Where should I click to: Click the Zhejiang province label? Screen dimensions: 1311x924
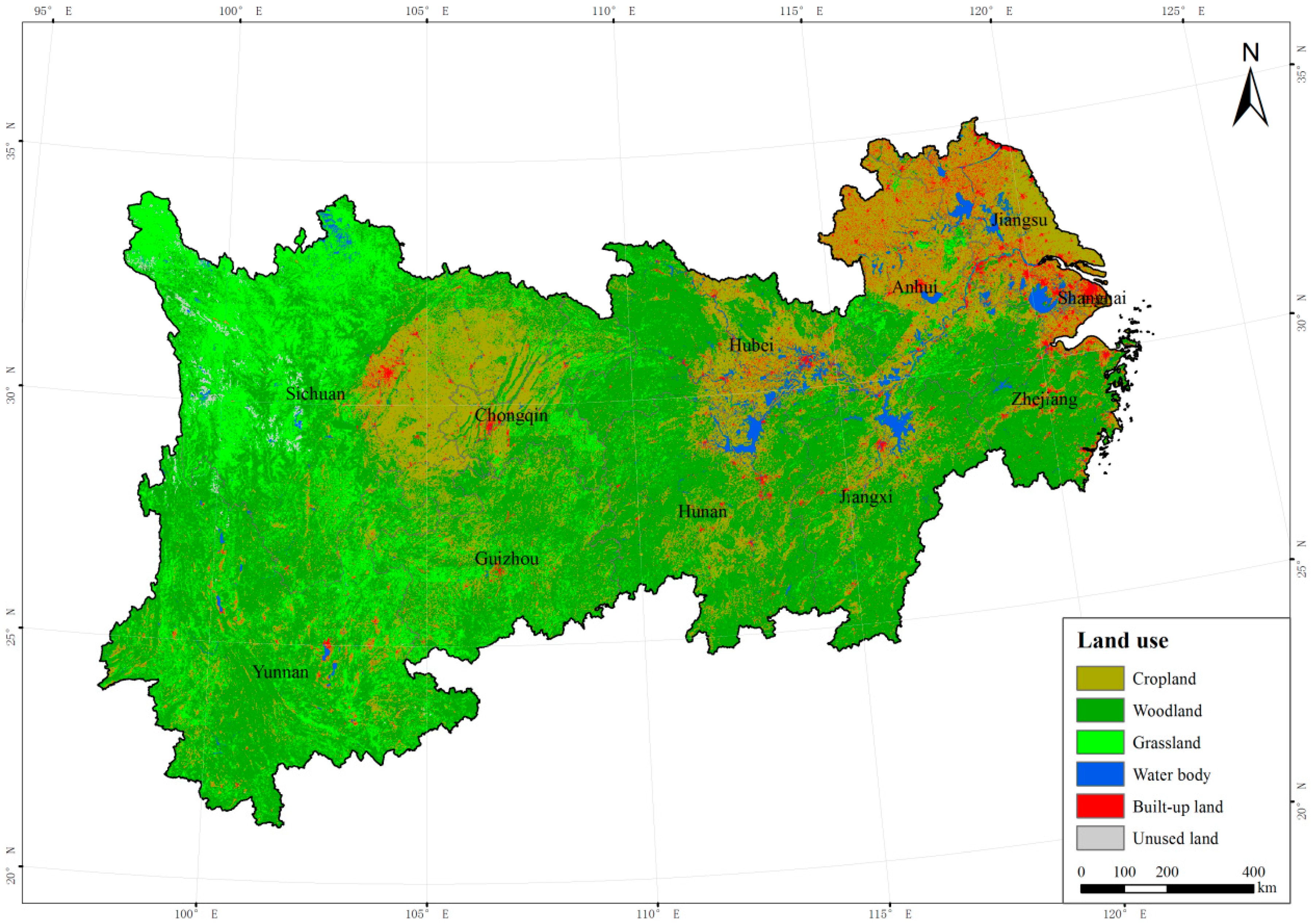pyautogui.click(x=1044, y=399)
